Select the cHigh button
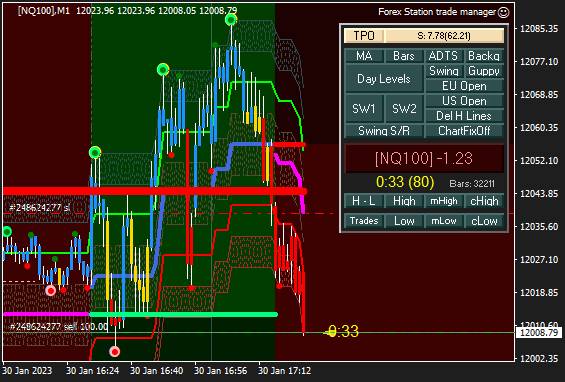The width and height of the screenshot is (565, 382). (484, 201)
